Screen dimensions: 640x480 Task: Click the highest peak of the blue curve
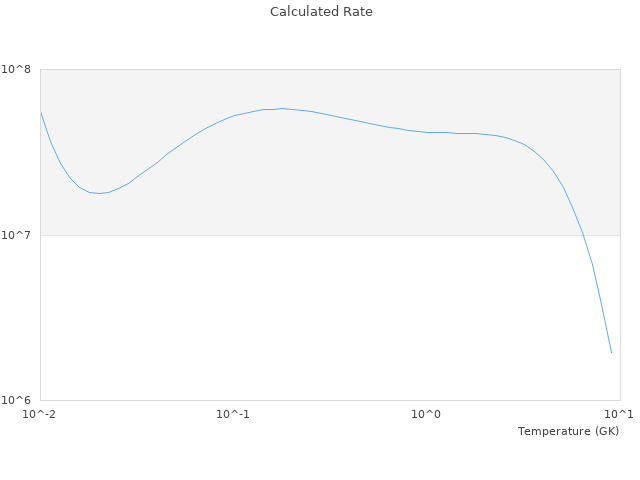point(281,108)
